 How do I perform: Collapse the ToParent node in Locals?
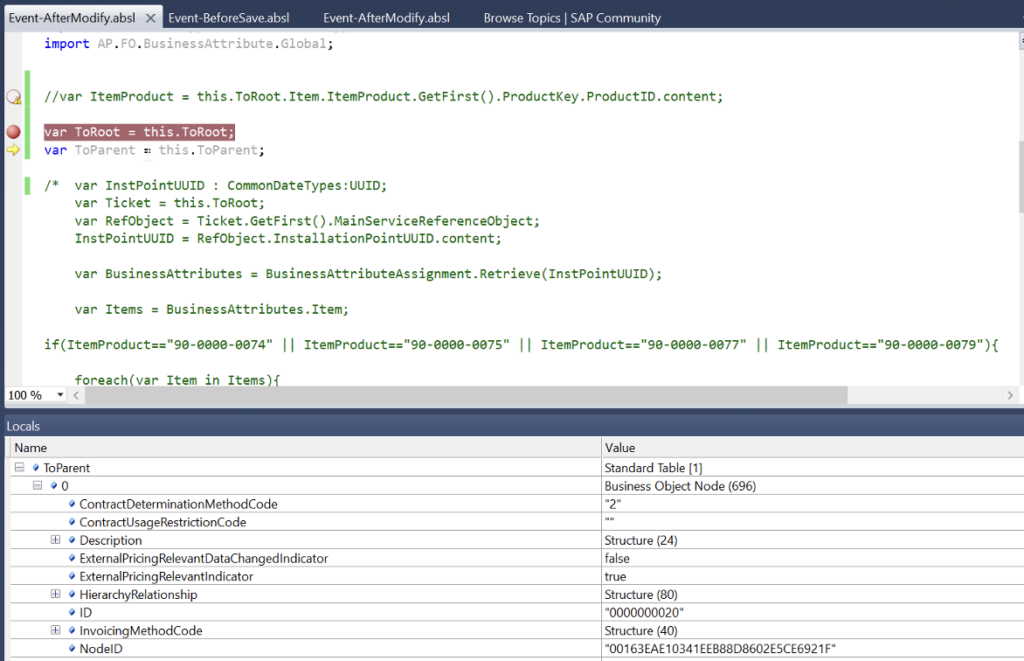point(21,468)
